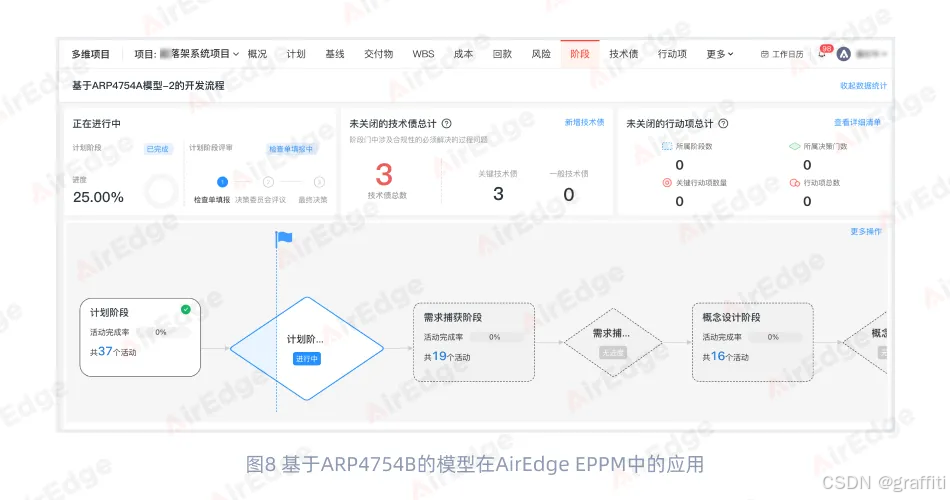The height and width of the screenshot is (500, 950).
Task: Click the 需求捕获阶段 activity completion bar
Action: 495,337
